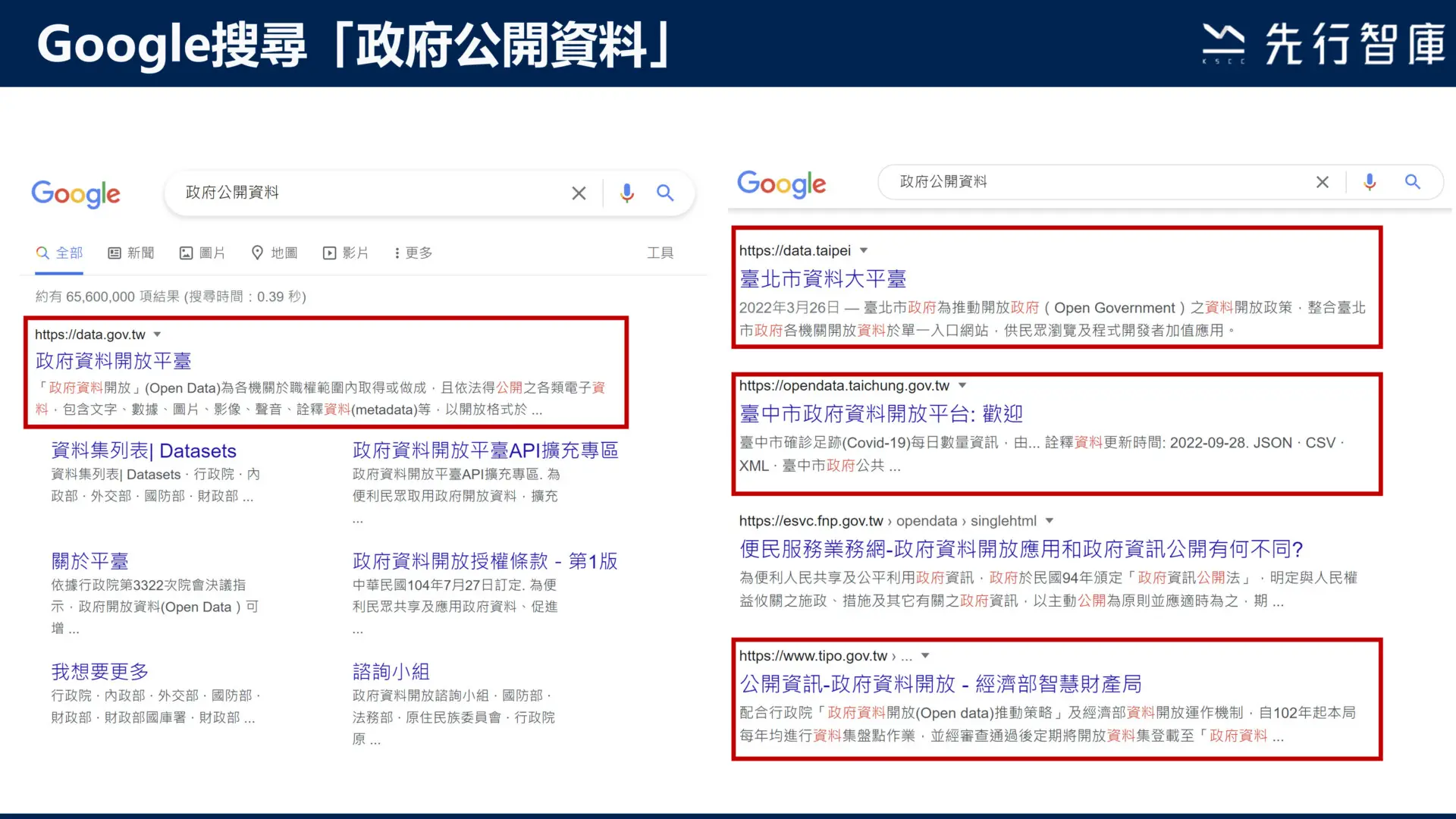Click the voice search microphone in left search box
Viewport: 1456px width, 819px height.
click(626, 193)
